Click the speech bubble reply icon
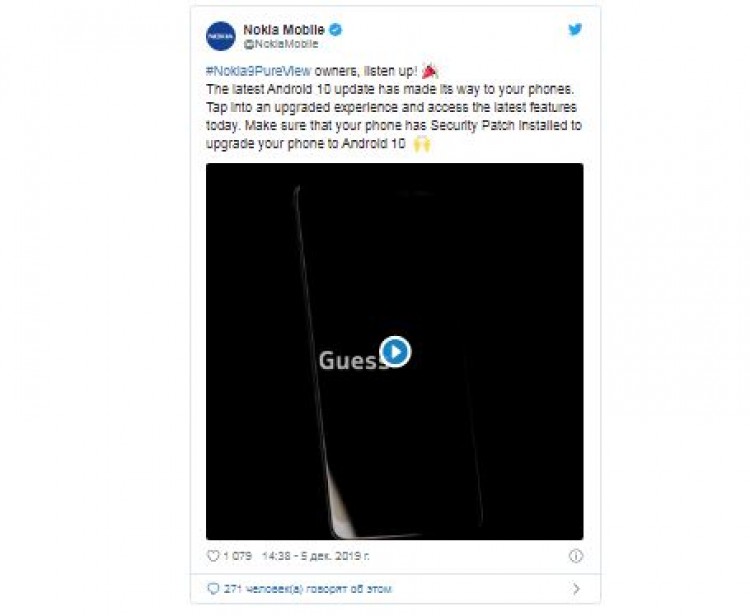This screenshot has height=616, width=750. (213, 588)
